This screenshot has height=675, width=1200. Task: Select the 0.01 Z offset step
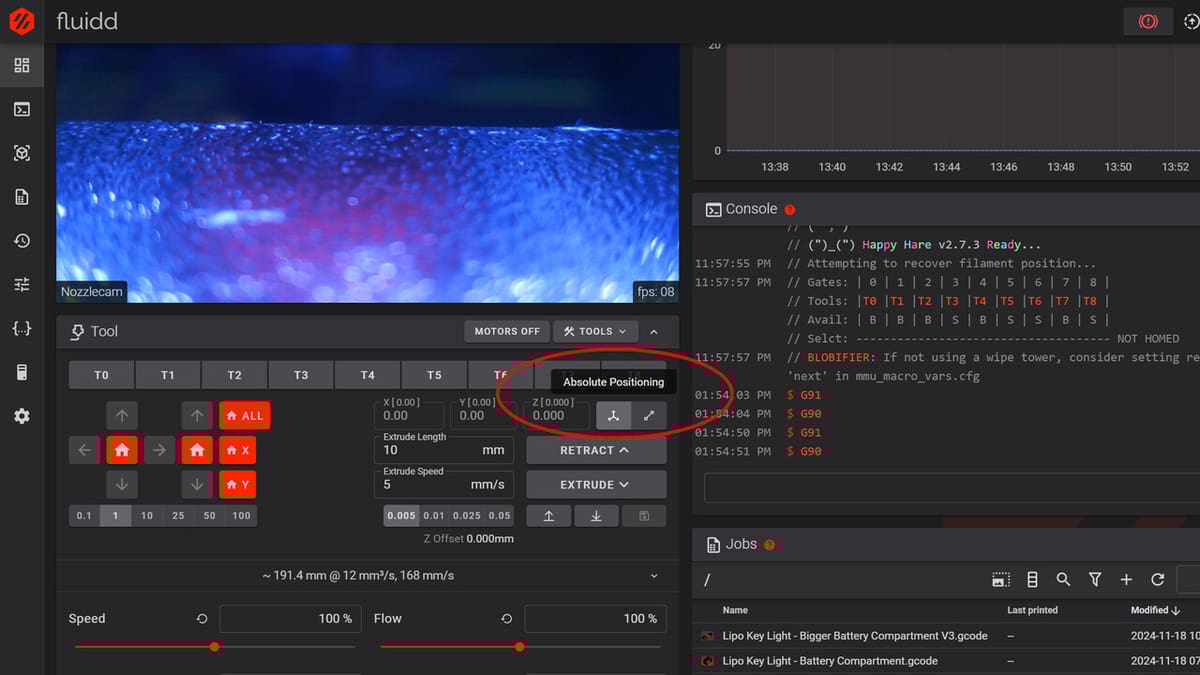click(x=433, y=516)
